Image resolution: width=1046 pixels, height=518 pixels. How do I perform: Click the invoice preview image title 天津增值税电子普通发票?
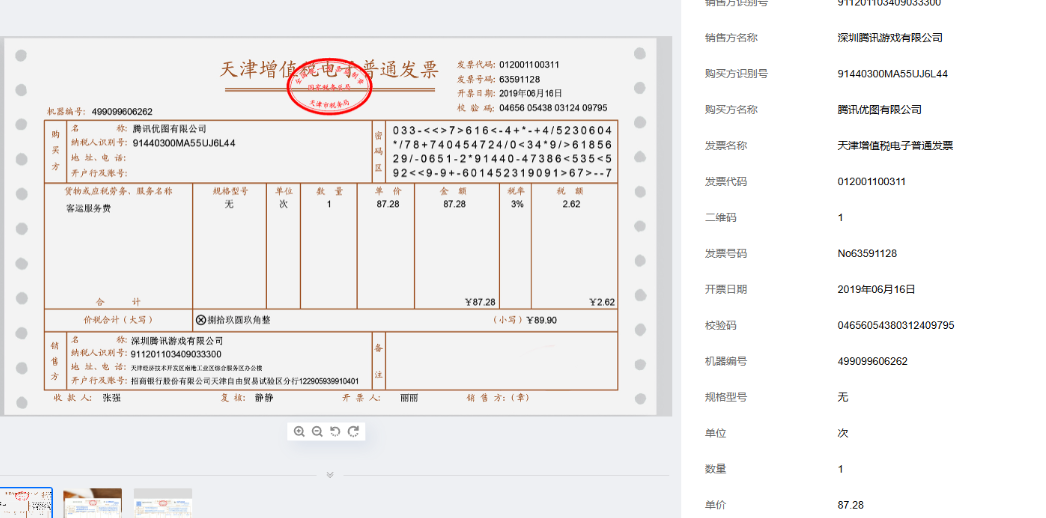[329, 69]
